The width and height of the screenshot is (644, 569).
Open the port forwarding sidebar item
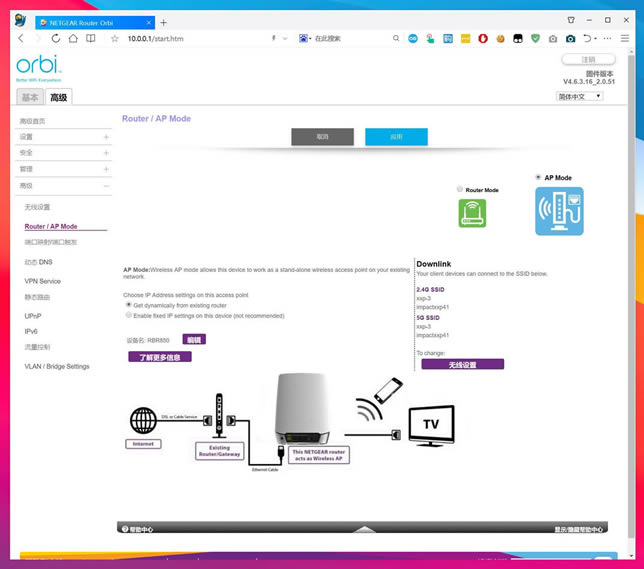51,242
